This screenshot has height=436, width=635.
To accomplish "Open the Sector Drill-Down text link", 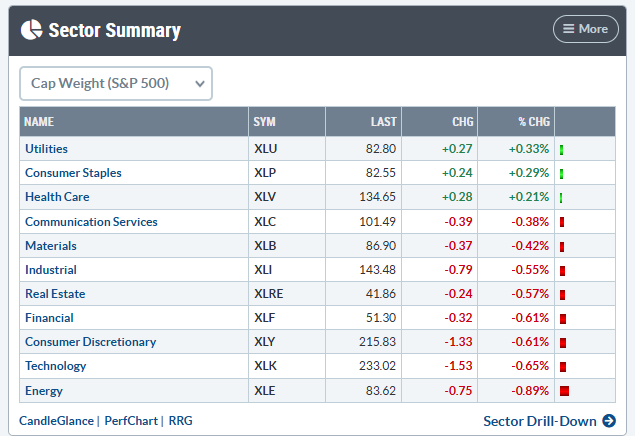I will [x=540, y=421].
